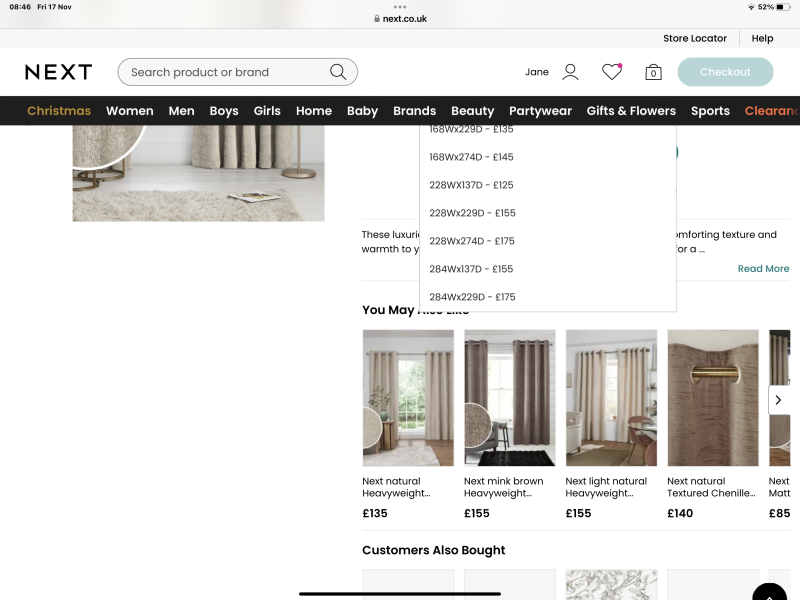Open the Store Locator link
Viewport: 800px width, 600px height.
694,38
